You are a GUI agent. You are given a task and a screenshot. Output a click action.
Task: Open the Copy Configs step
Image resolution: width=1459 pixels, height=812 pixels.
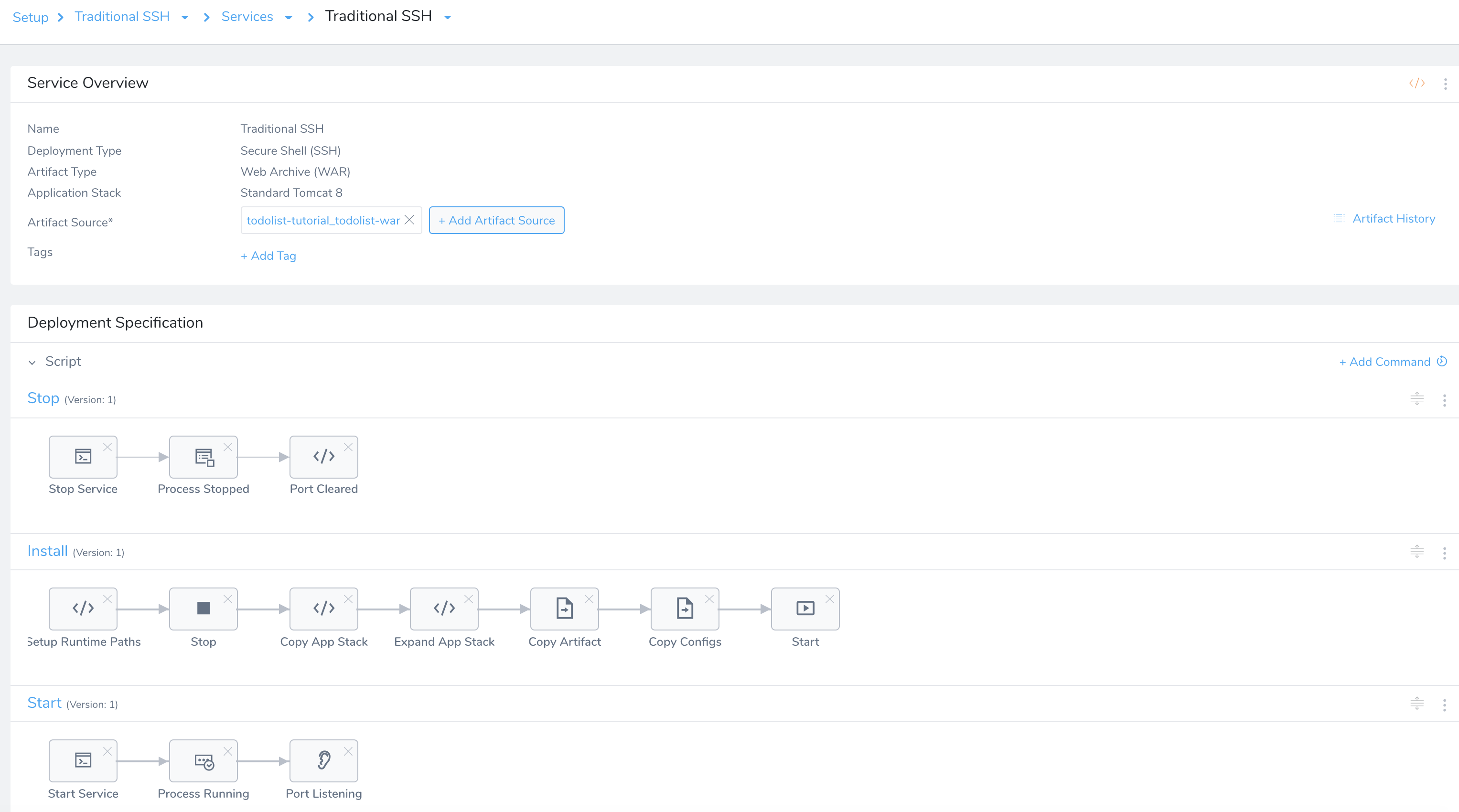pyautogui.click(x=685, y=609)
